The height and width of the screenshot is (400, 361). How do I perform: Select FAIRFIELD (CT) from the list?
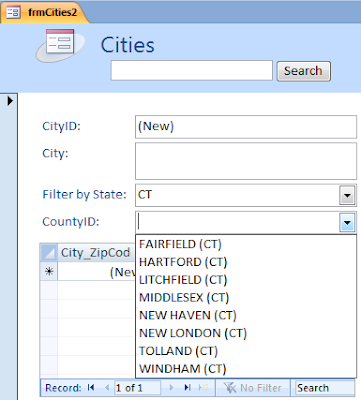[246, 244]
